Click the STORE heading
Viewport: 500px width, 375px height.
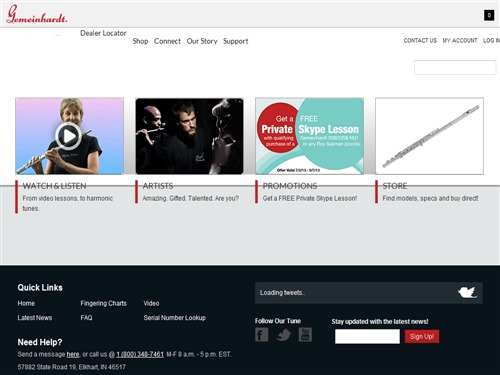pyautogui.click(x=395, y=186)
